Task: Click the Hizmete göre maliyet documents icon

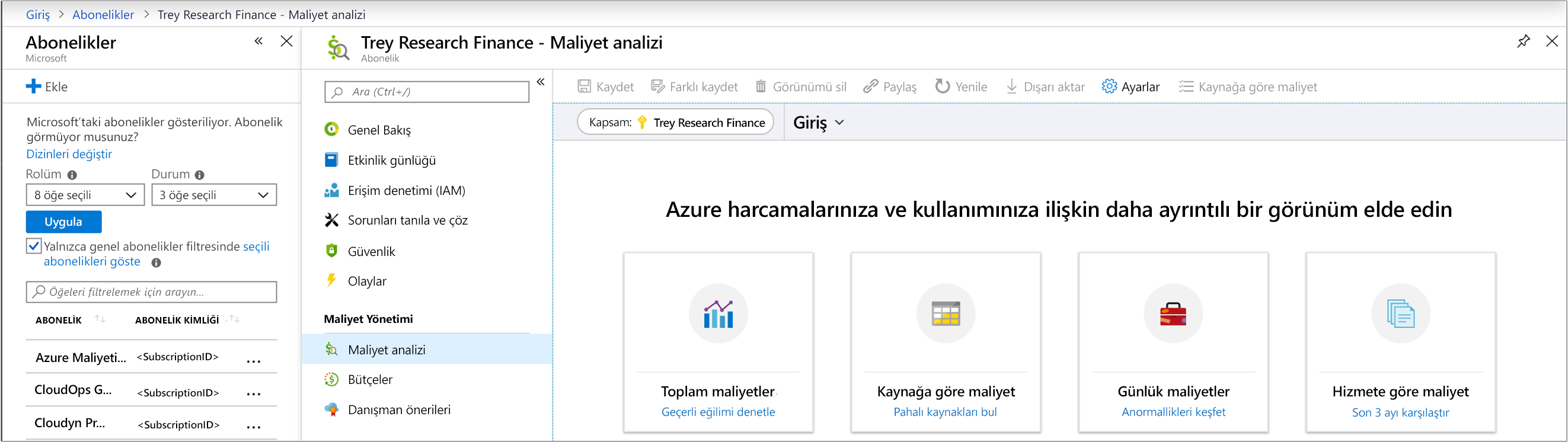Action: pyautogui.click(x=1401, y=313)
